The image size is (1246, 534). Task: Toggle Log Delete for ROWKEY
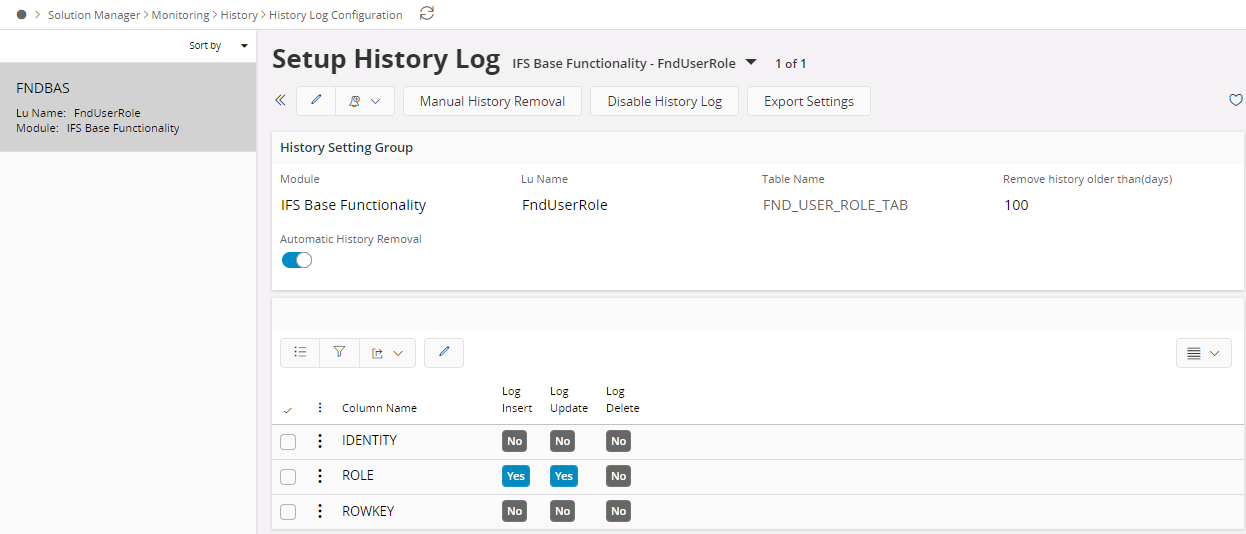619,511
